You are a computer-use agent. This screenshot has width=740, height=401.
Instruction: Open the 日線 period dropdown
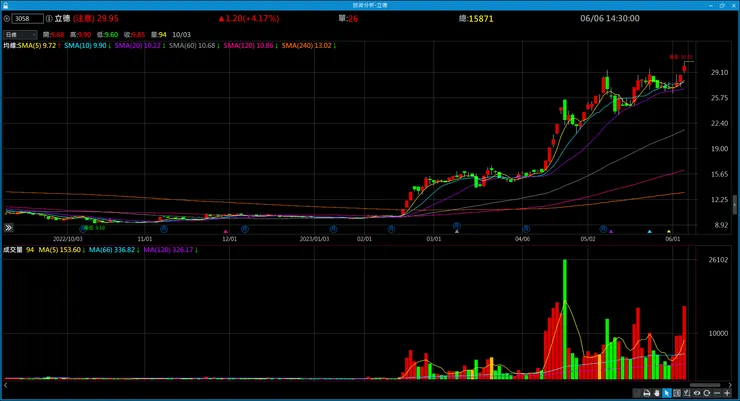(x=20, y=34)
